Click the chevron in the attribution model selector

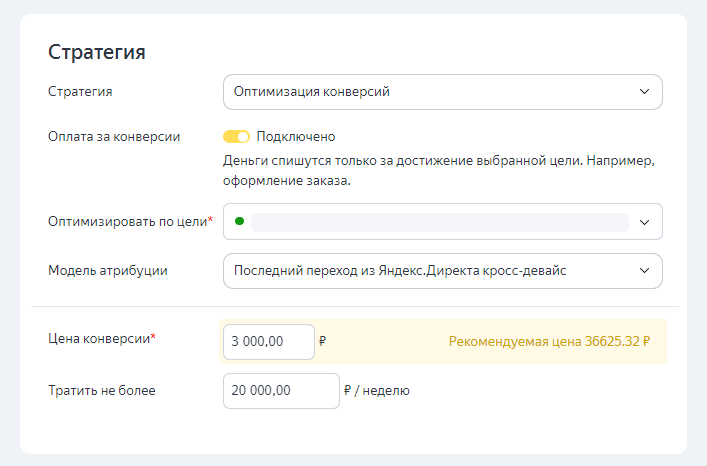pyautogui.click(x=644, y=271)
